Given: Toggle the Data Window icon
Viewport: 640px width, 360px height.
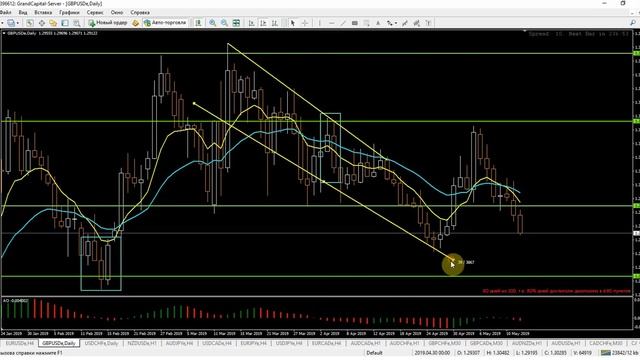Looking at the screenshot, I should 42,23.
